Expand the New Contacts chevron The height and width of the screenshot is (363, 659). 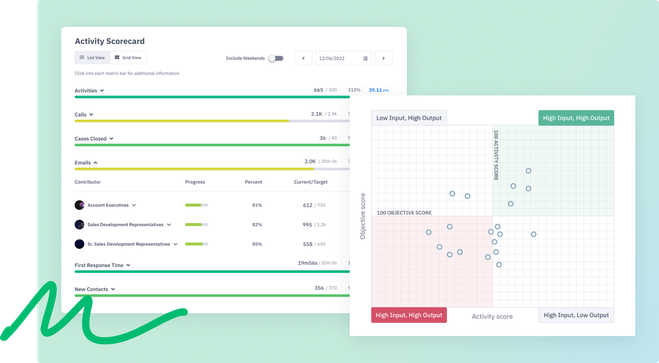pyautogui.click(x=113, y=289)
